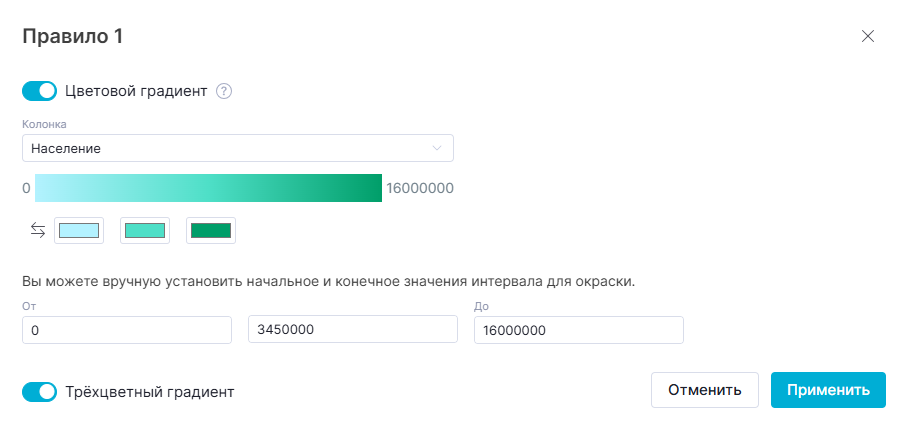Swap gradient colors with arrows icon
Screen dimensions: 910x435
38,230
